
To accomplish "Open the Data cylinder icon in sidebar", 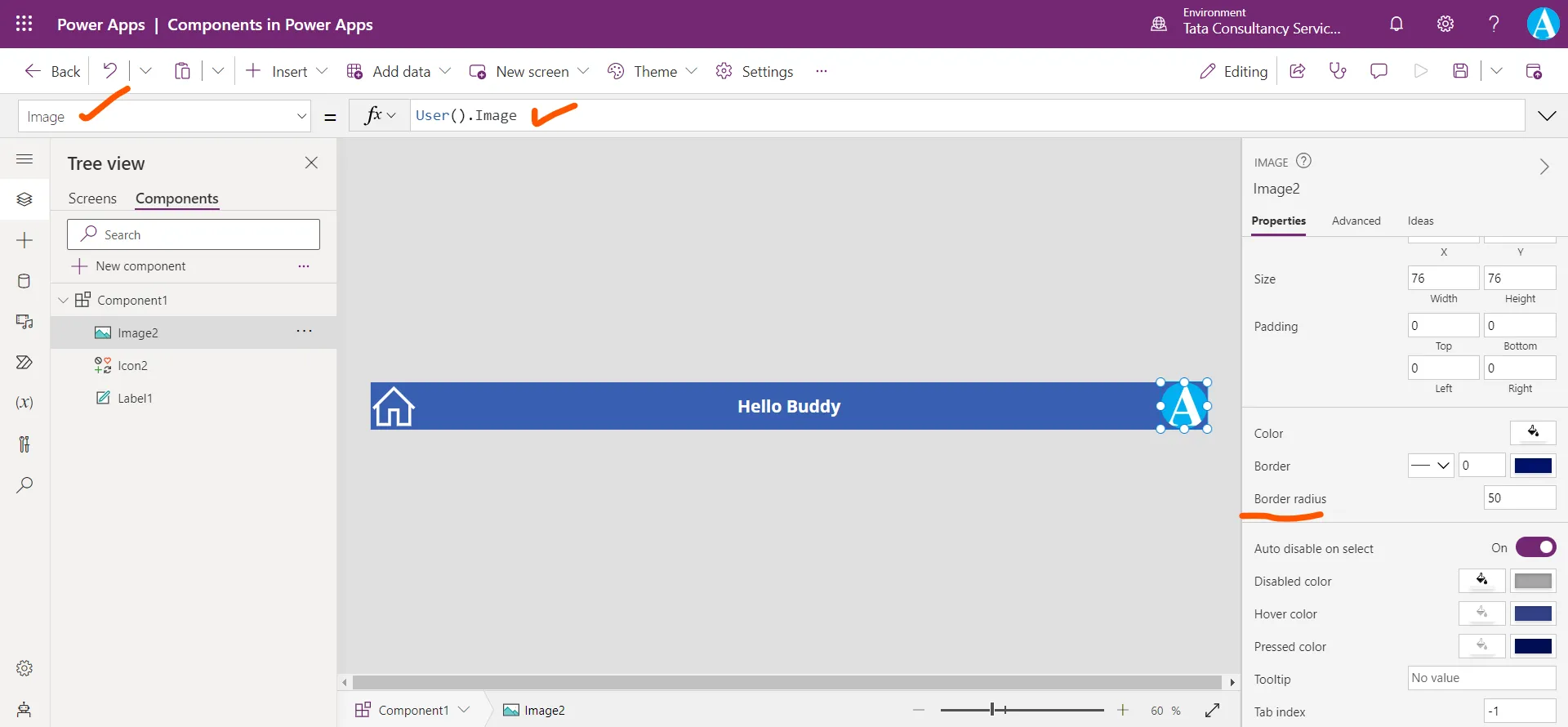I will pyautogui.click(x=24, y=281).
